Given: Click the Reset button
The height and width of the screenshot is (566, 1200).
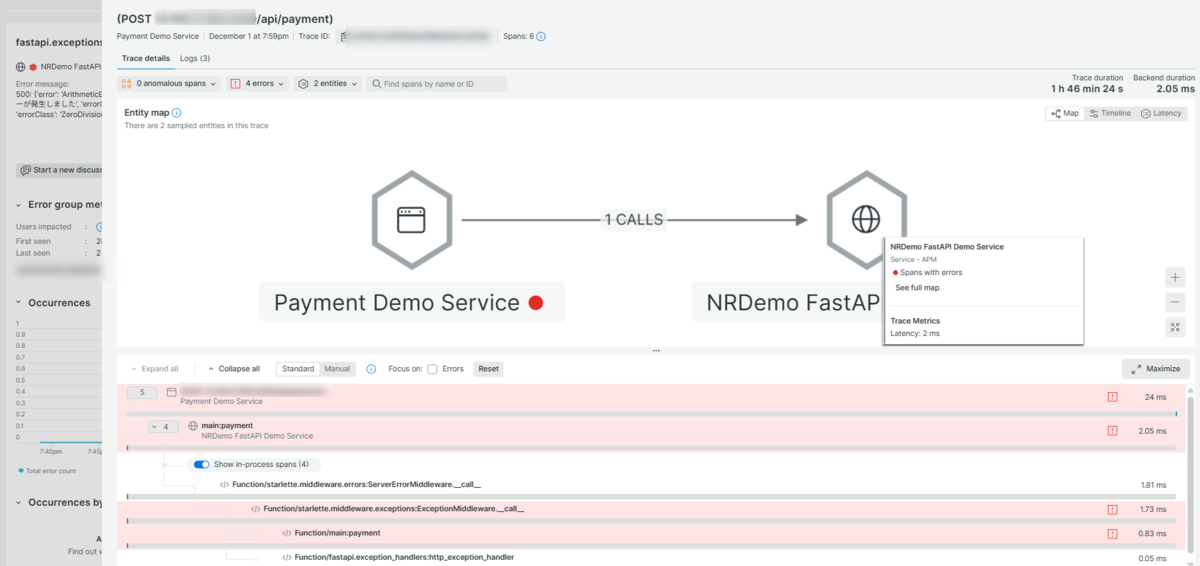Looking at the screenshot, I should coord(488,369).
